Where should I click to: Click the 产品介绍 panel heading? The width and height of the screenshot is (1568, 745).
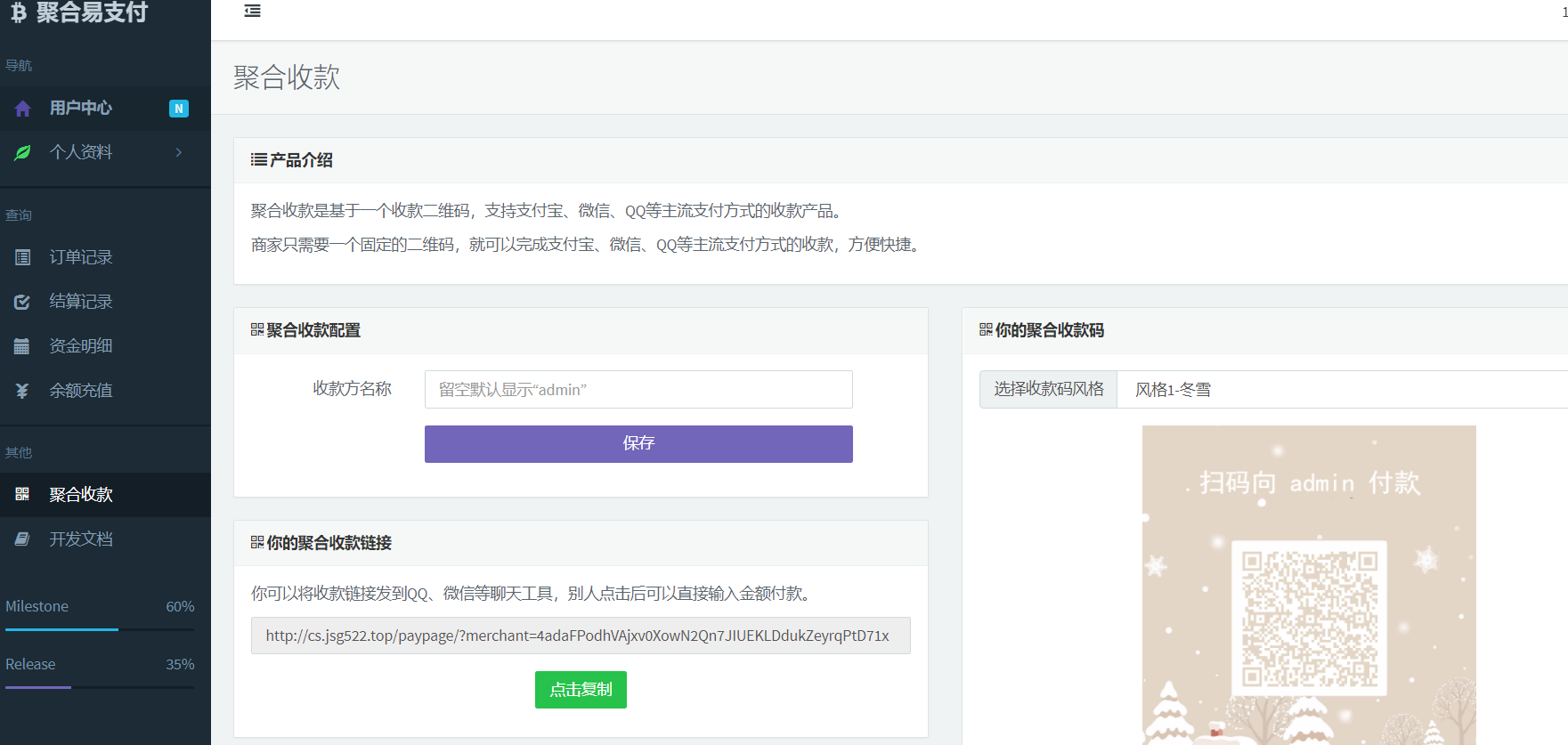pyautogui.click(x=301, y=160)
